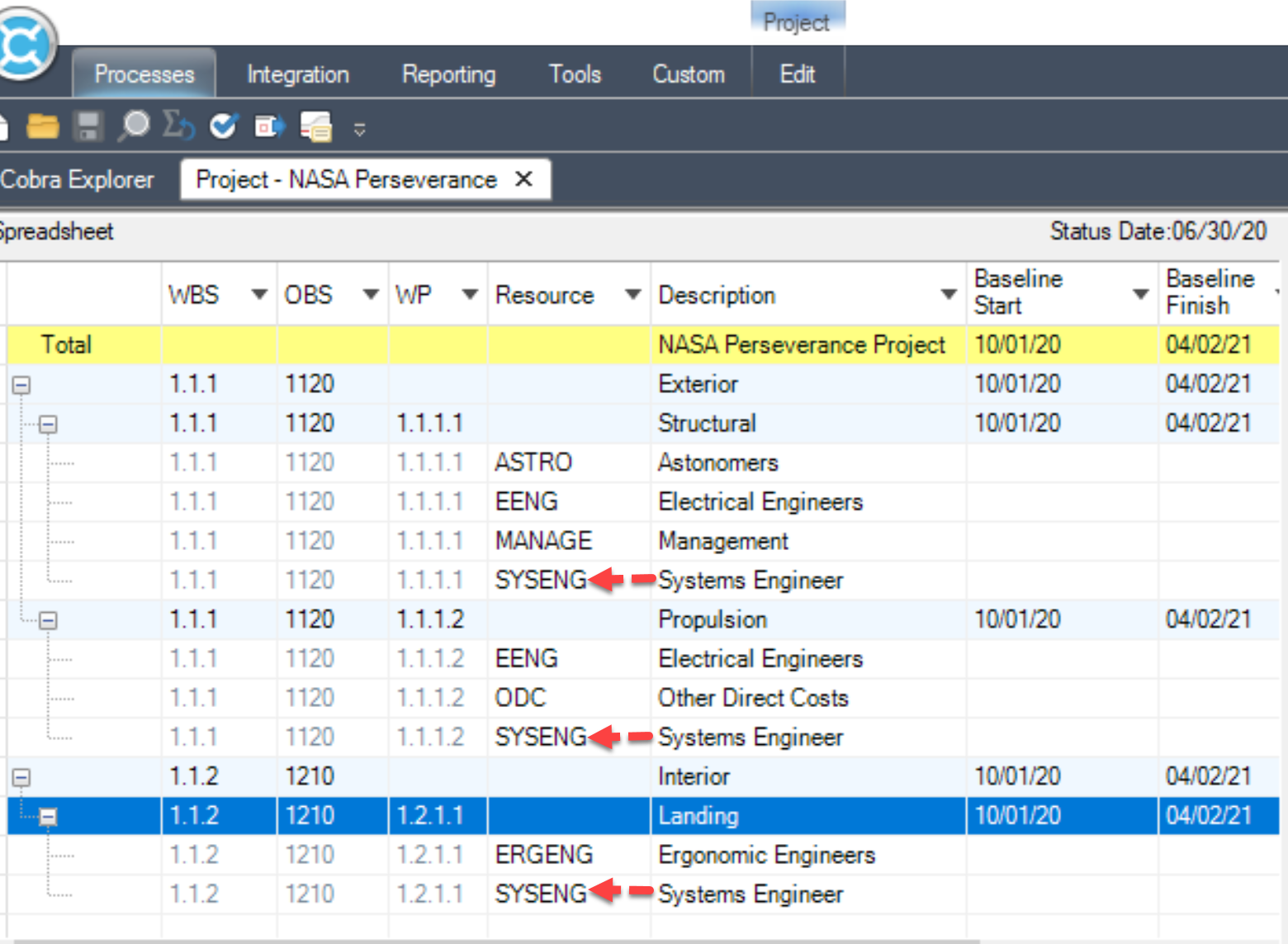This screenshot has width=1288, height=944.
Task: Click the 'NASA Perseverance Project' description cell
Action: [x=808, y=344]
